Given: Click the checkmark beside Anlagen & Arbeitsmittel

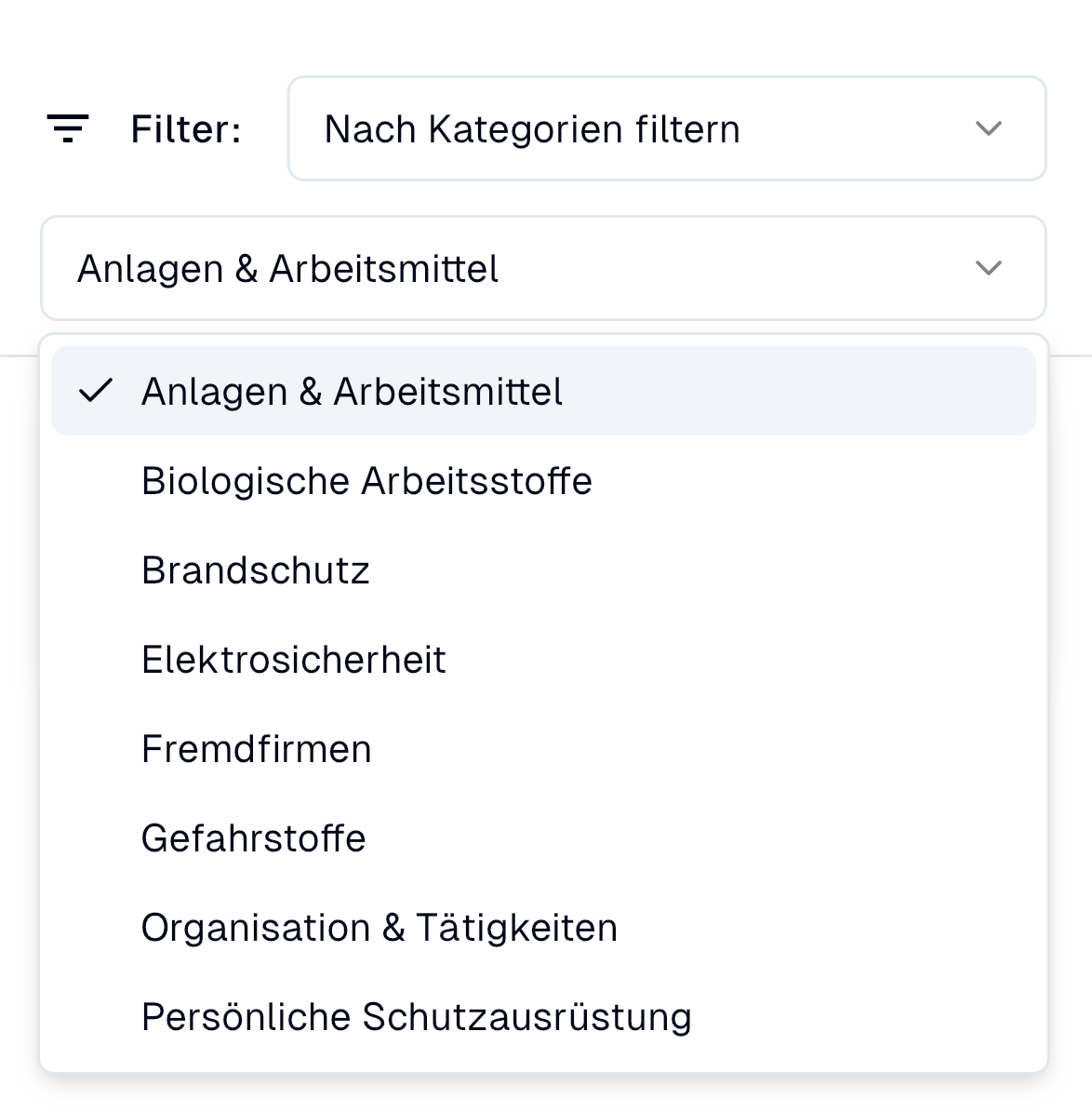Looking at the screenshot, I should click(96, 392).
